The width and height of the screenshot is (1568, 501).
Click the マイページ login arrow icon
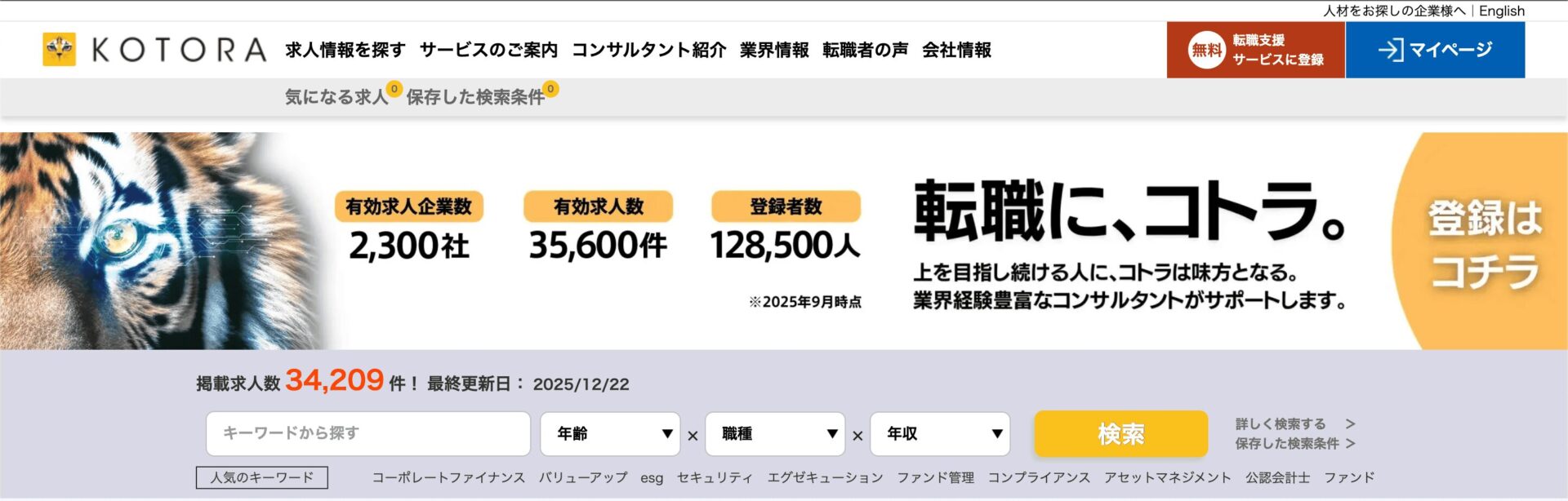click(x=1391, y=50)
